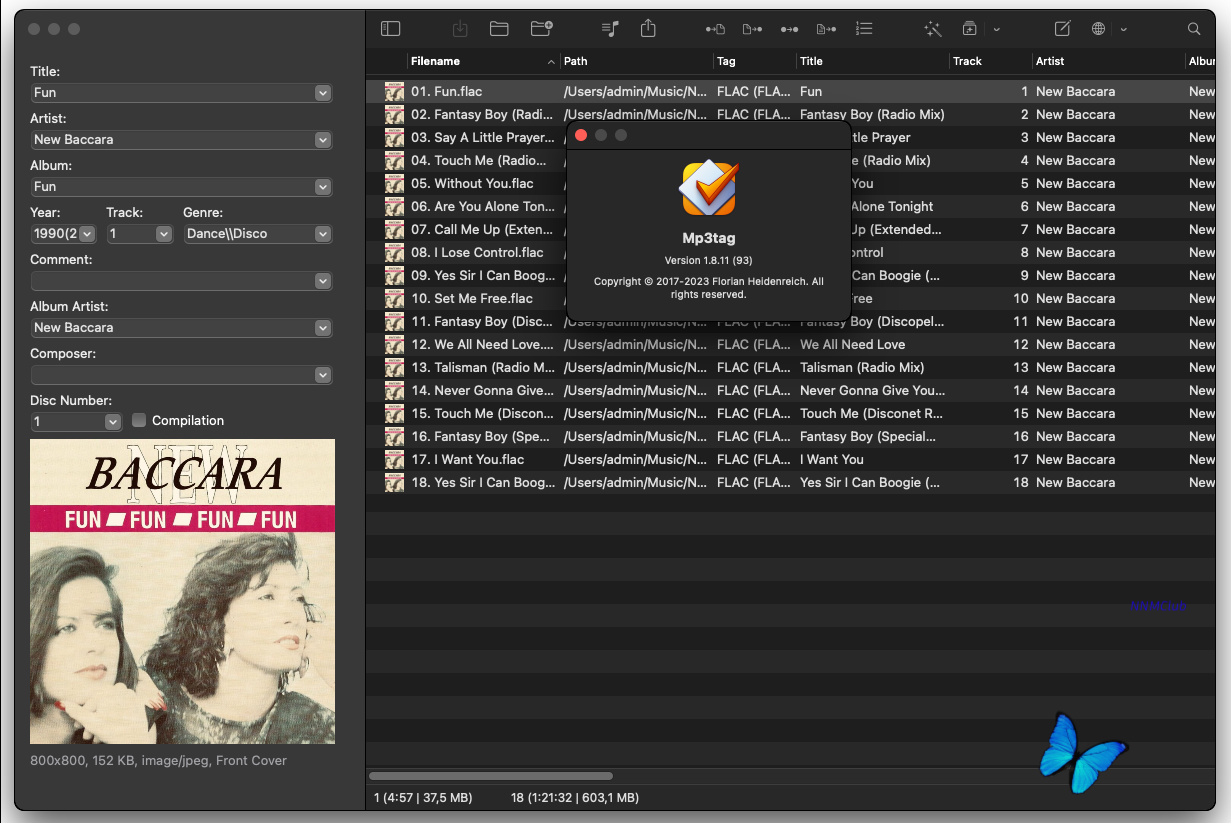
Task: Expand the Genre dropdown showing Dance\\Disco
Action: pos(322,234)
